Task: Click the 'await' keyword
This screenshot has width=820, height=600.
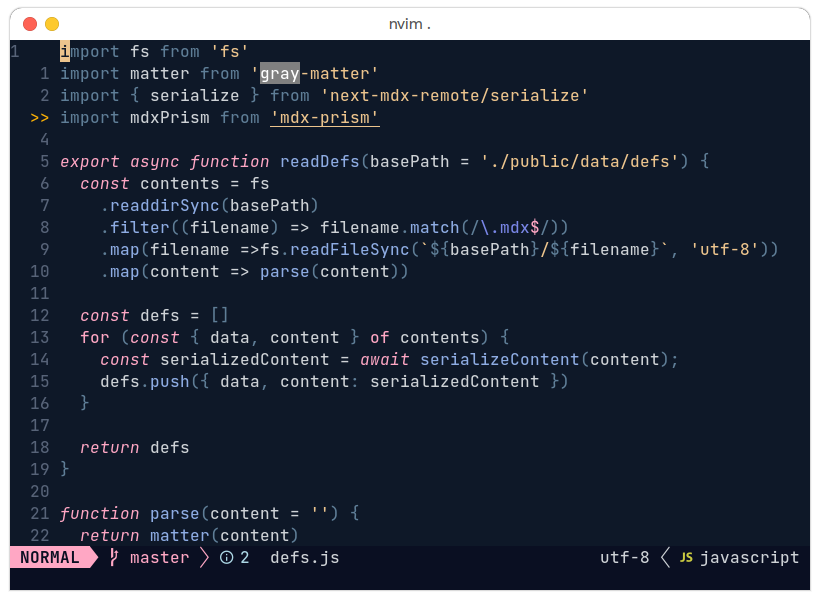Action: pos(384,359)
